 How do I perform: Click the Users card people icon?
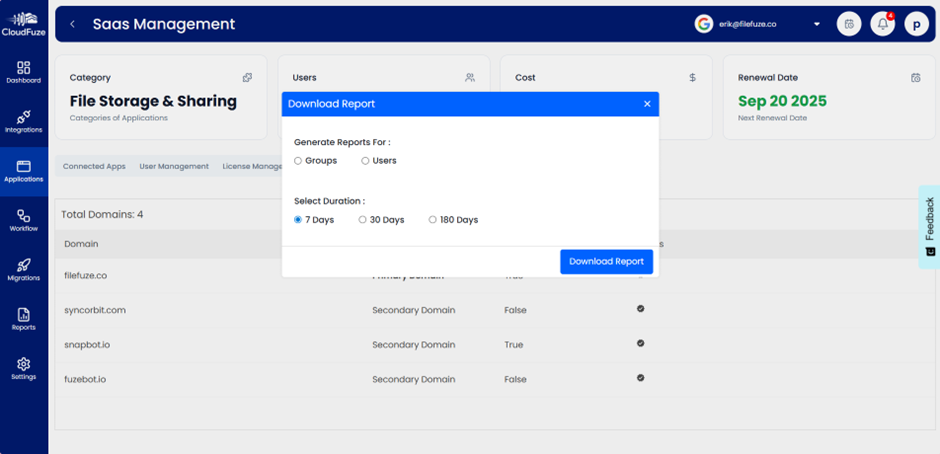point(470,77)
